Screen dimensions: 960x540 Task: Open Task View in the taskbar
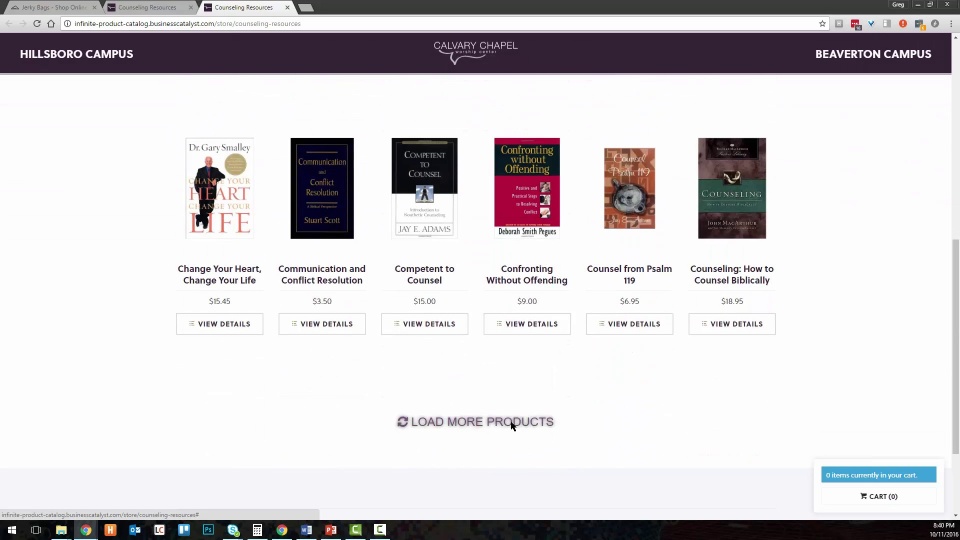tap(36, 530)
